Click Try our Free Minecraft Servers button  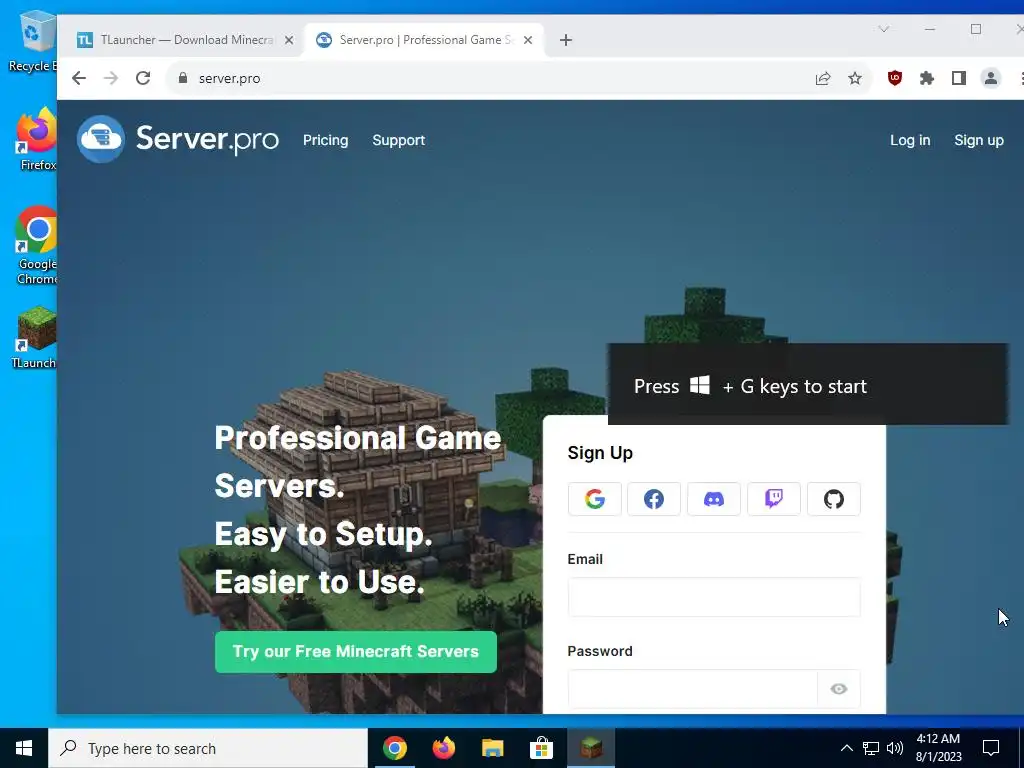click(x=356, y=652)
